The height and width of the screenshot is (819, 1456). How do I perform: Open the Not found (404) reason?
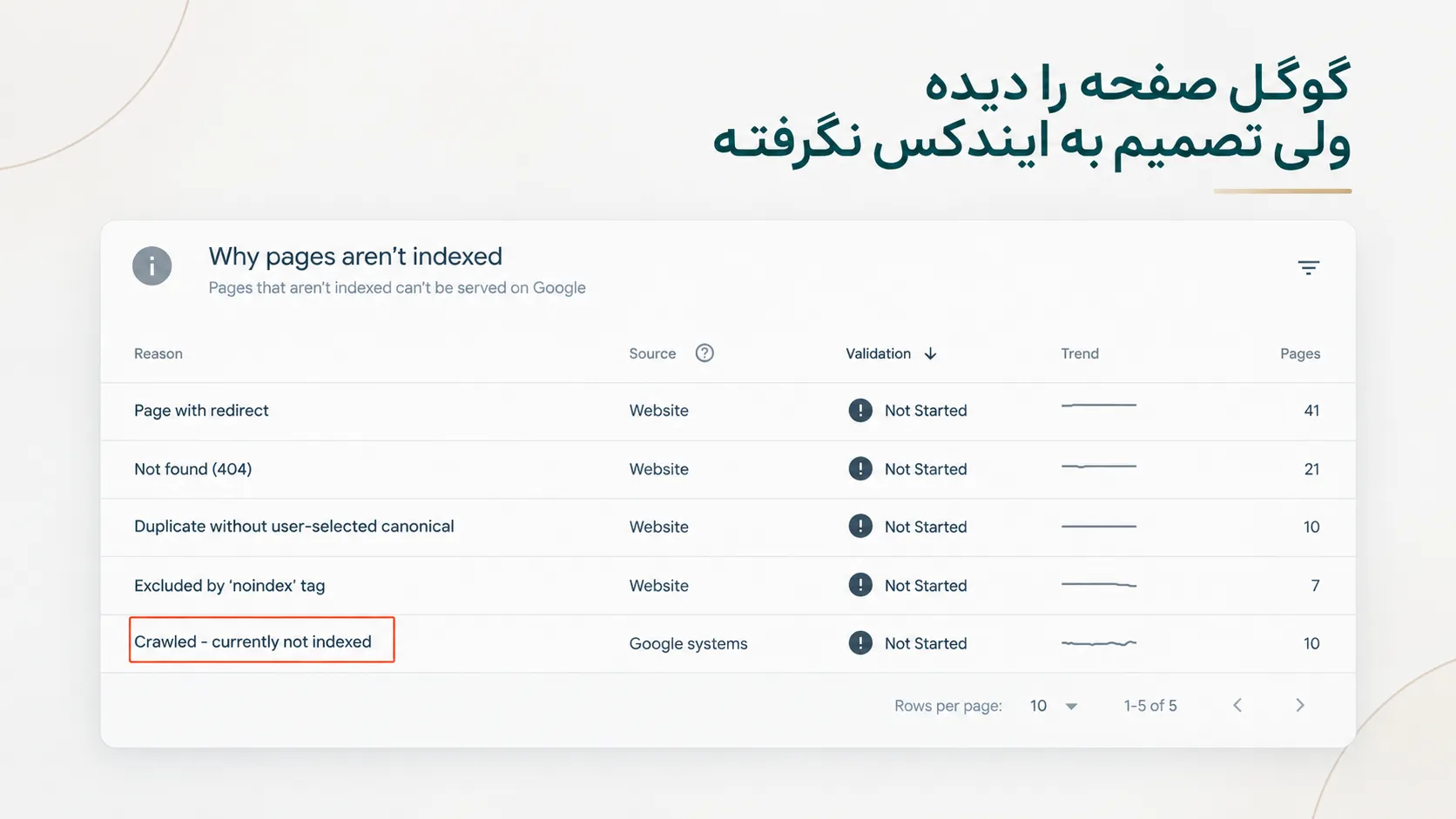tap(192, 469)
